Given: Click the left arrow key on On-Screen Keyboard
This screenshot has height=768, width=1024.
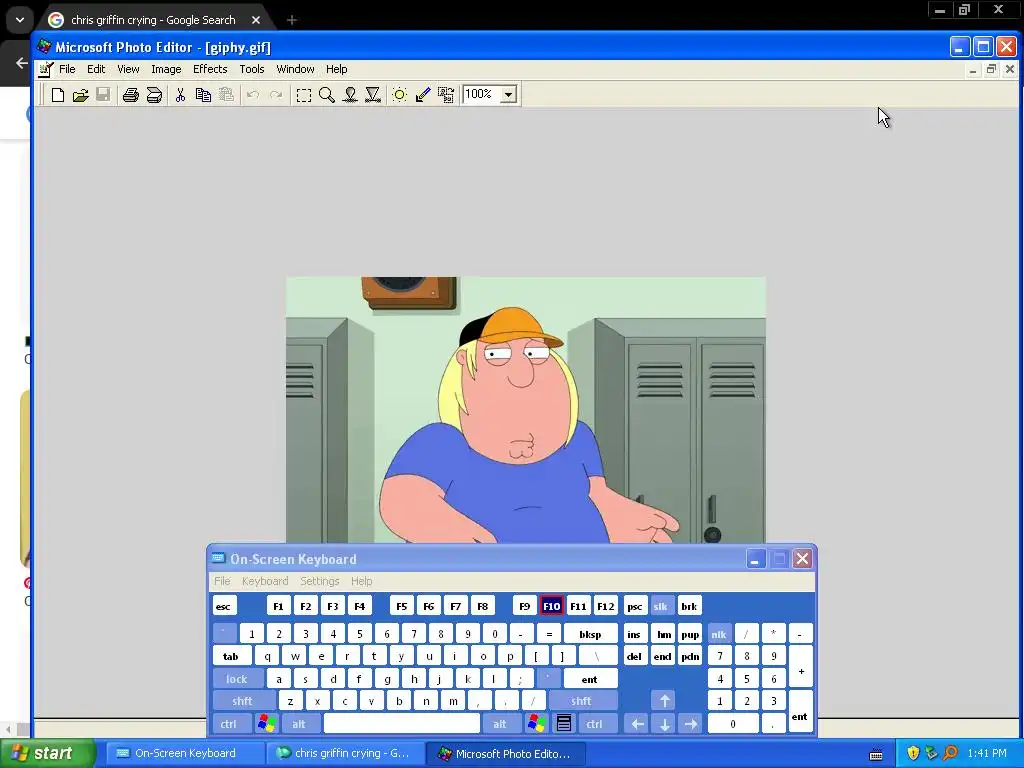Looking at the screenshot, I should pos(637,724).
